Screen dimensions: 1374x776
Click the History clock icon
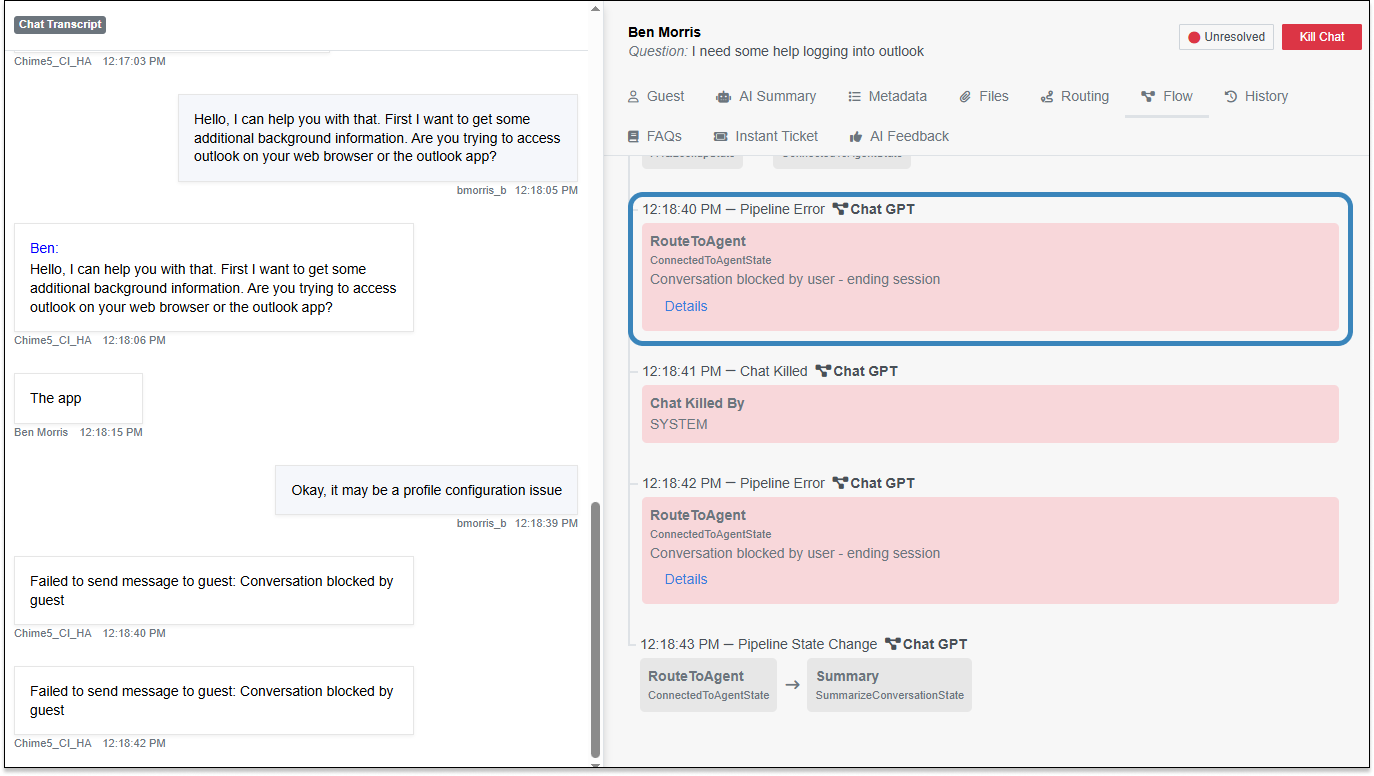pyautogui.click(x=1231, y=97)
